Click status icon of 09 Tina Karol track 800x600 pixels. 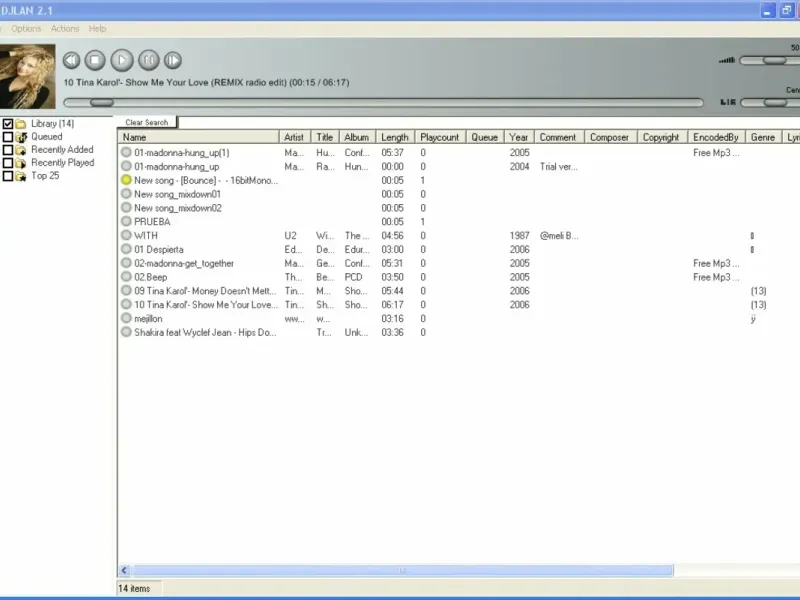tap(126, 290)
